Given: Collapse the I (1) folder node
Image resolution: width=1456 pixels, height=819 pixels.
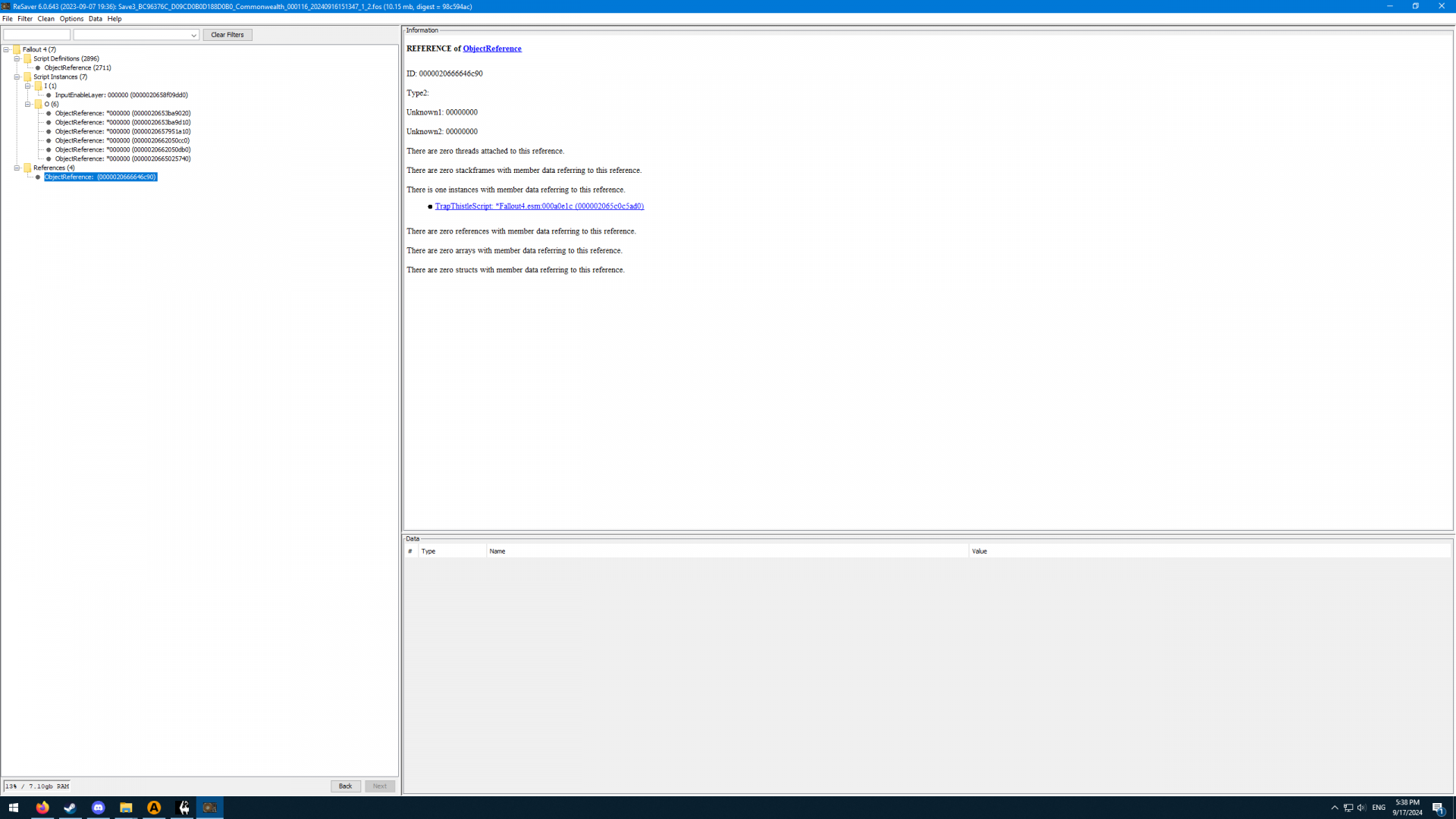Looking at the screenshot, I should click(x=28, y=86).
